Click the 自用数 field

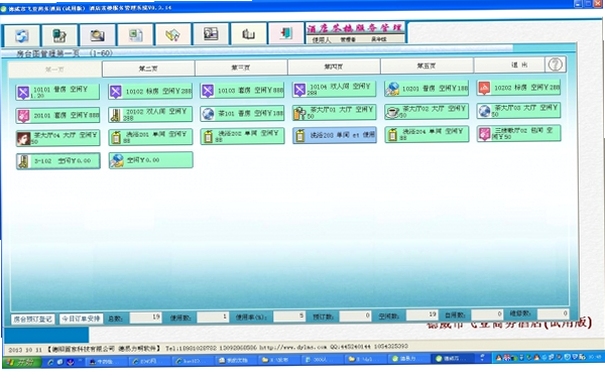click(x=487, y=314)
